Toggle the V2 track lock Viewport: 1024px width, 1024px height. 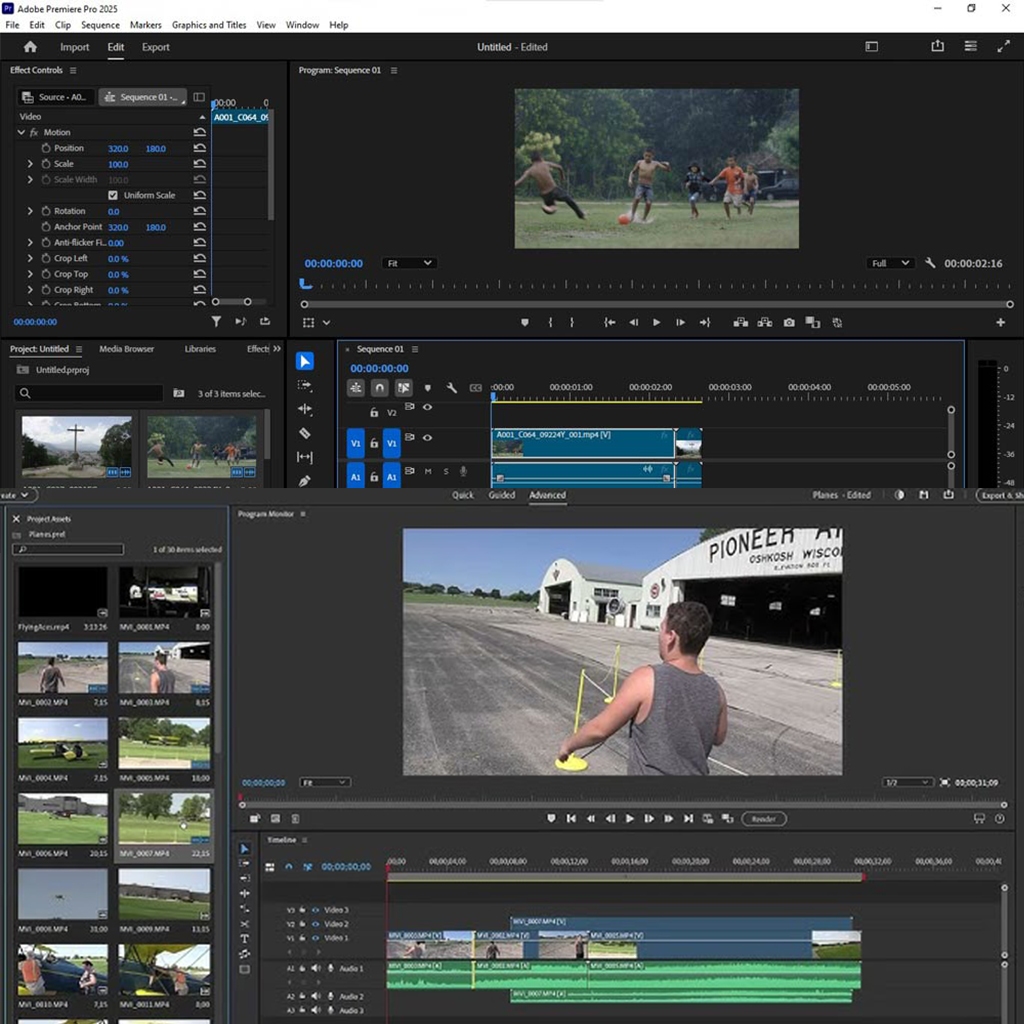(x=374, y=412)
